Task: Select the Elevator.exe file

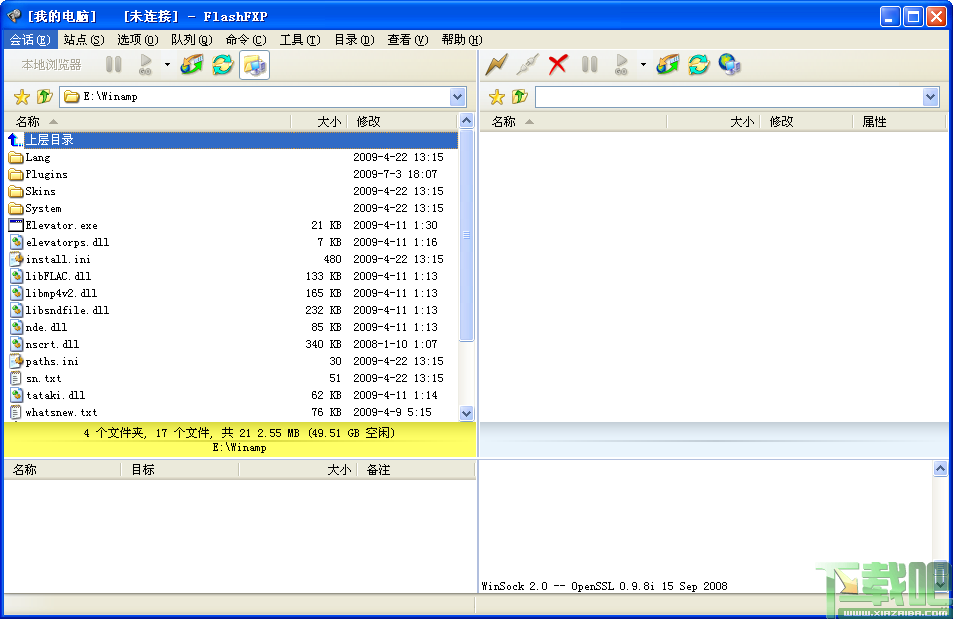Action: pyautogui.click(x=231, y=225)
